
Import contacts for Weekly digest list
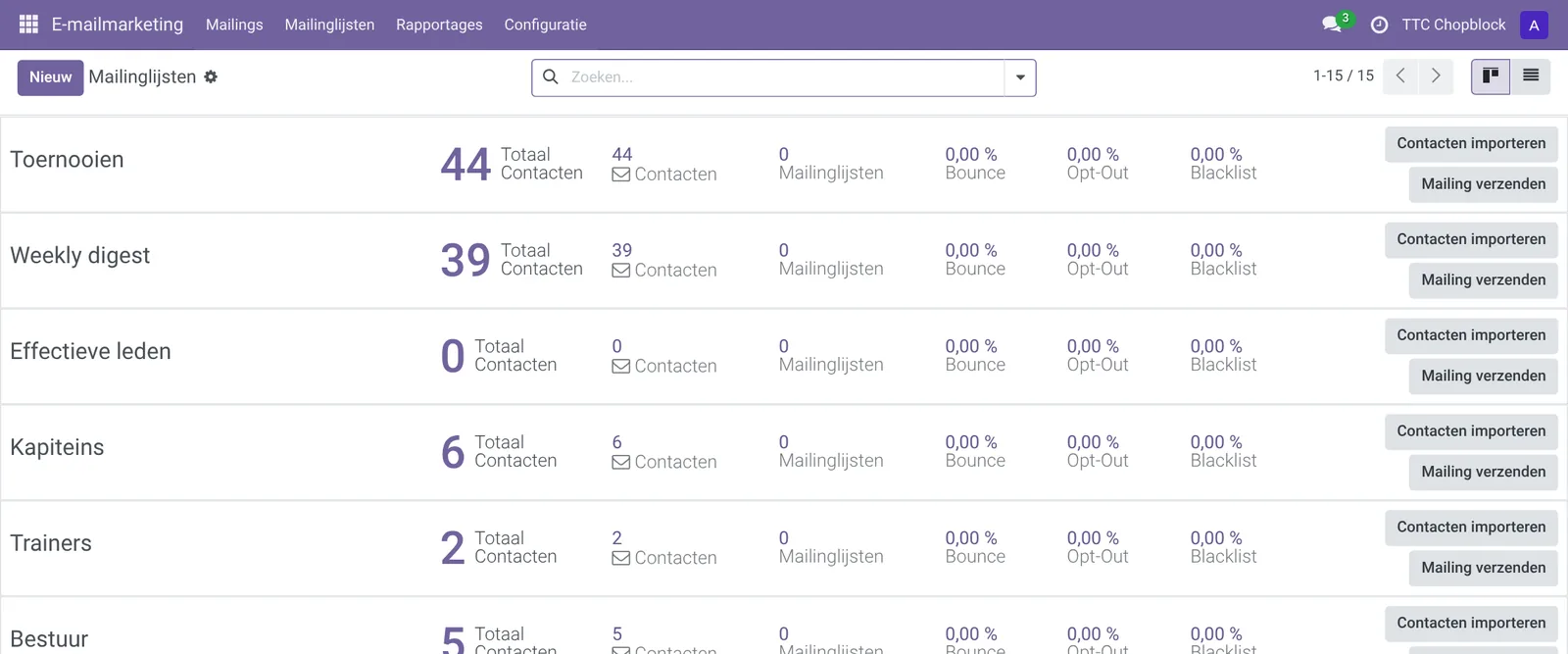1471,240
